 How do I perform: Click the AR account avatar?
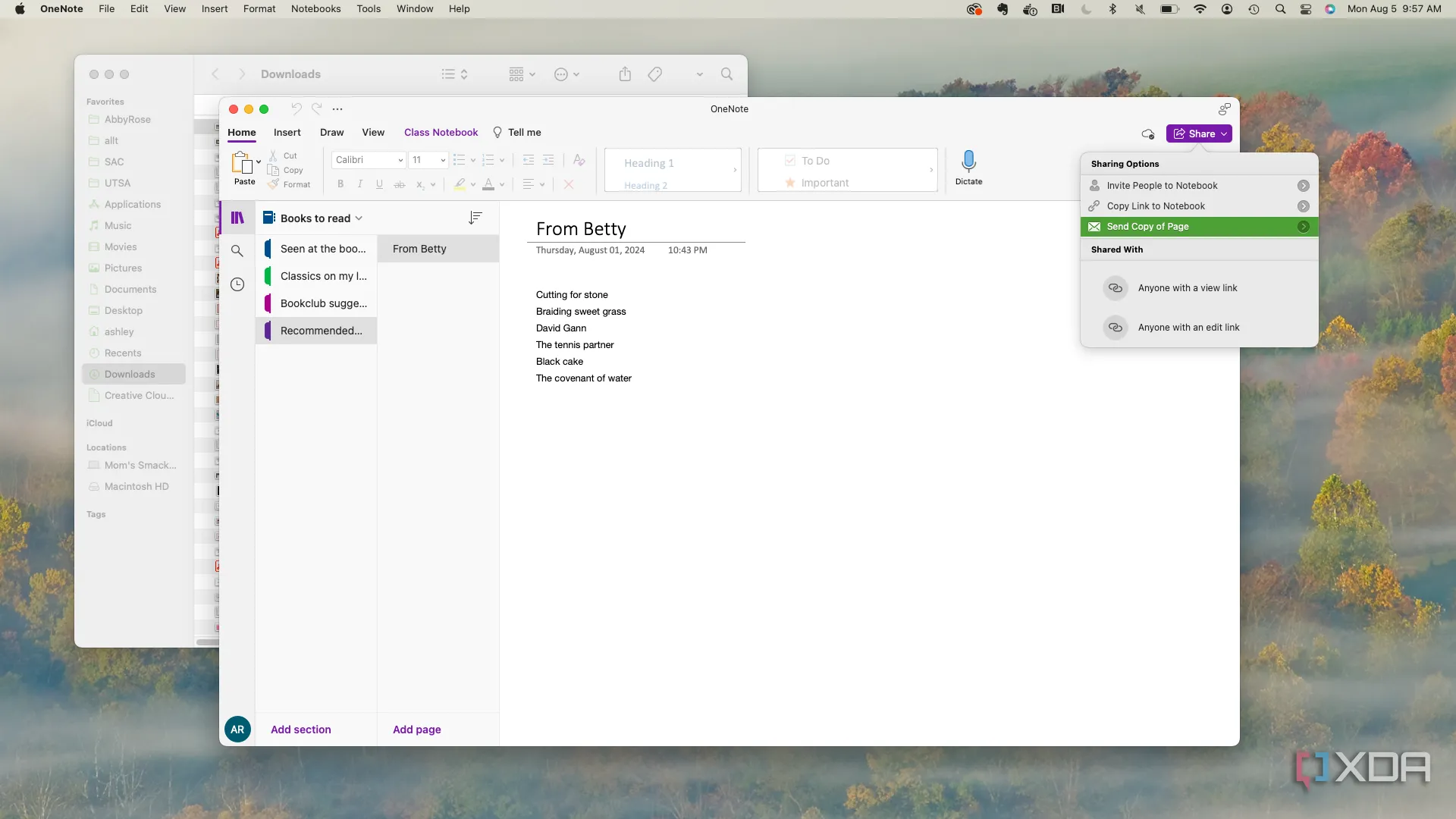(x=237, y=730)
